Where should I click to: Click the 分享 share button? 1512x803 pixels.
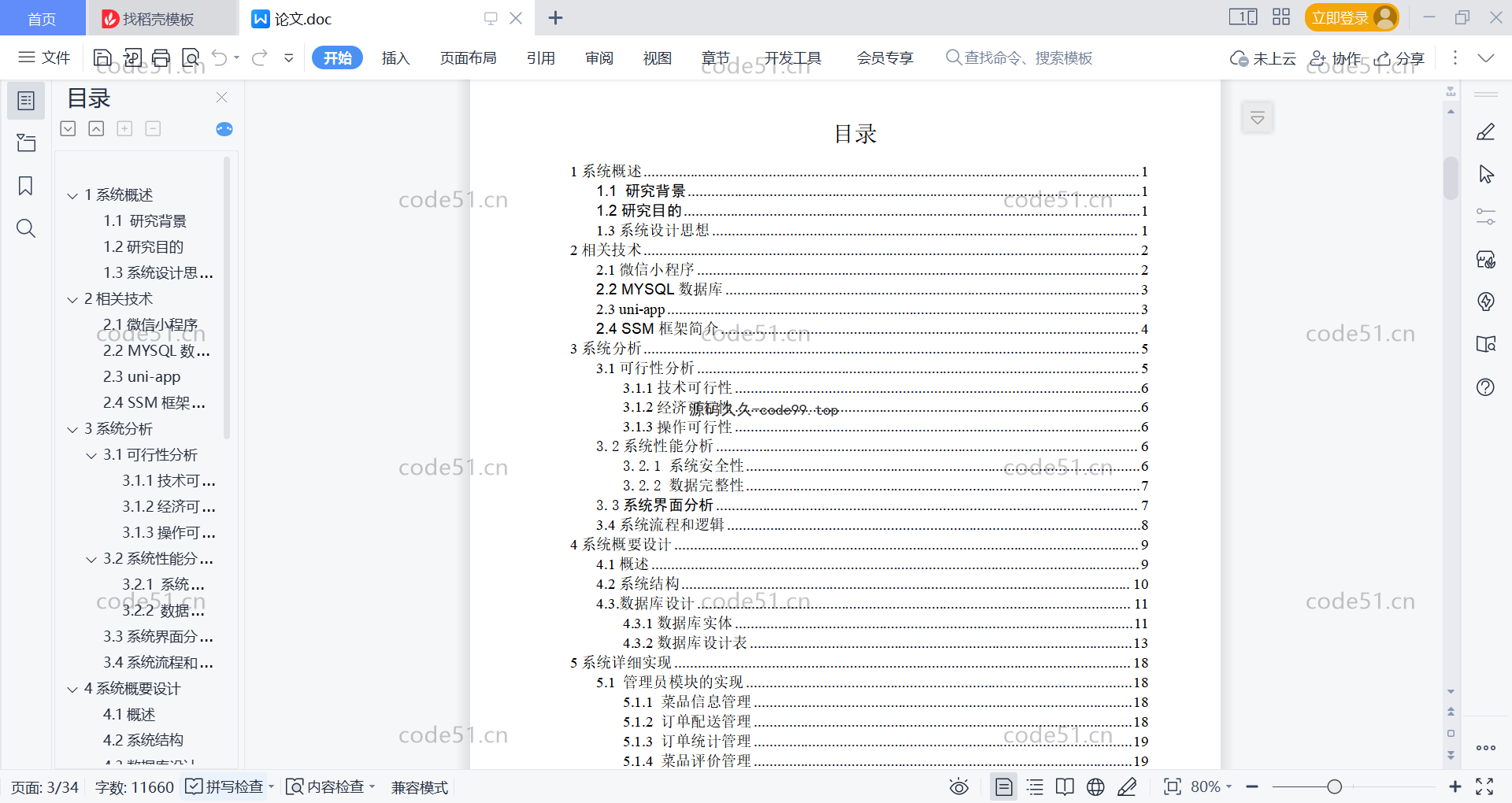[1399, 57]
